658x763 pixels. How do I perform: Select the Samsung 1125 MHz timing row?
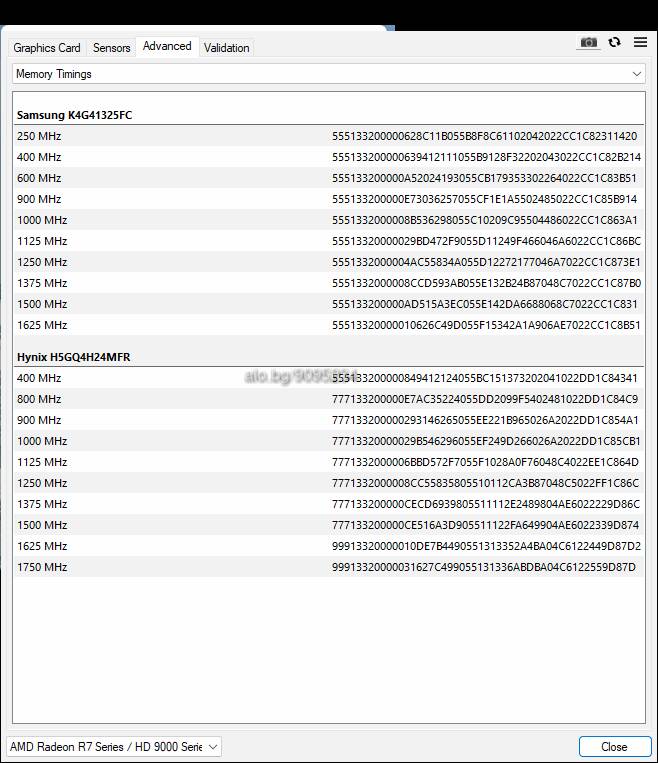pyautogui.click(x=329, y=241)
